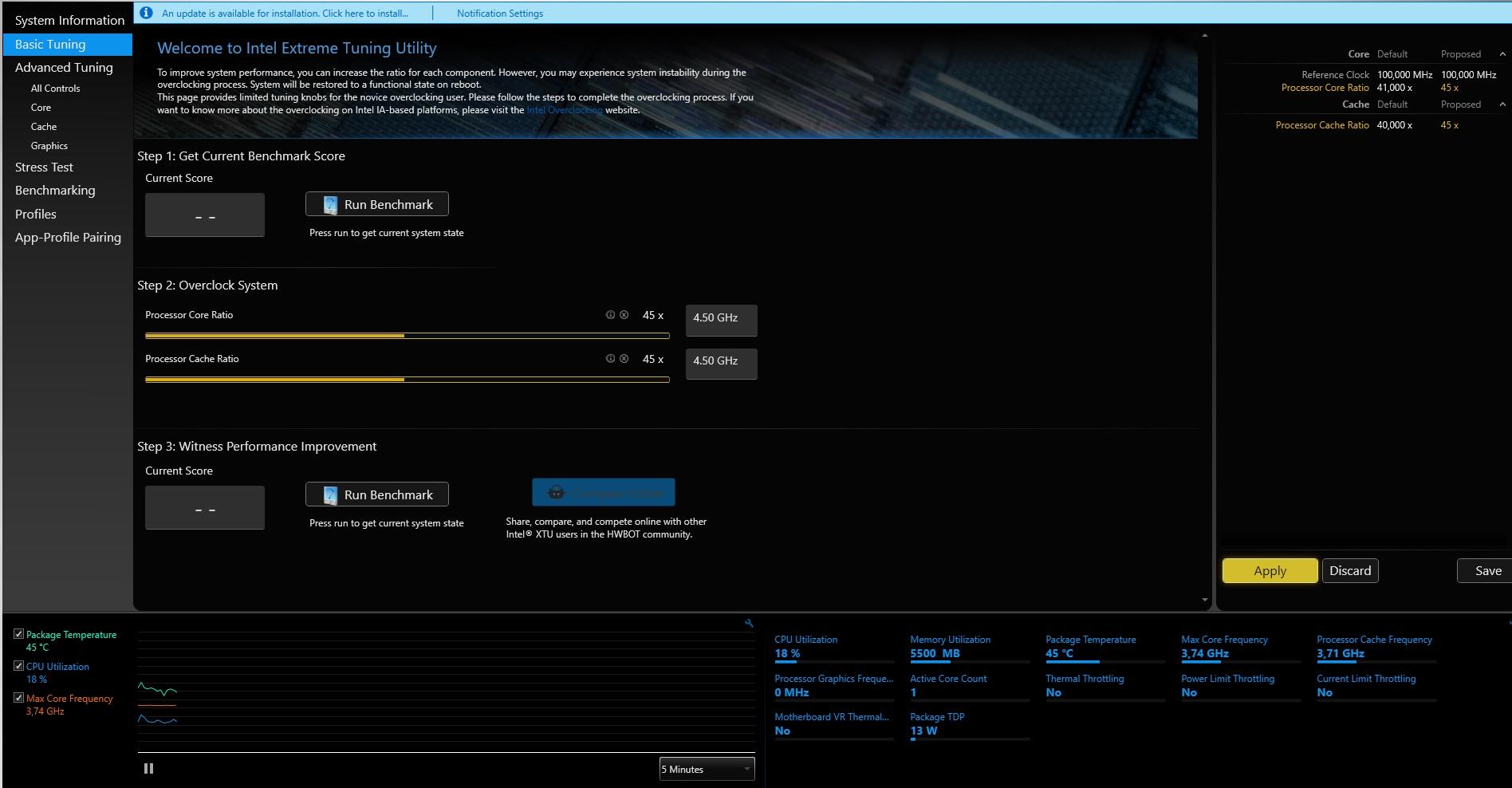
Task: Pause the monitoring graph
Action: point(148,769)
